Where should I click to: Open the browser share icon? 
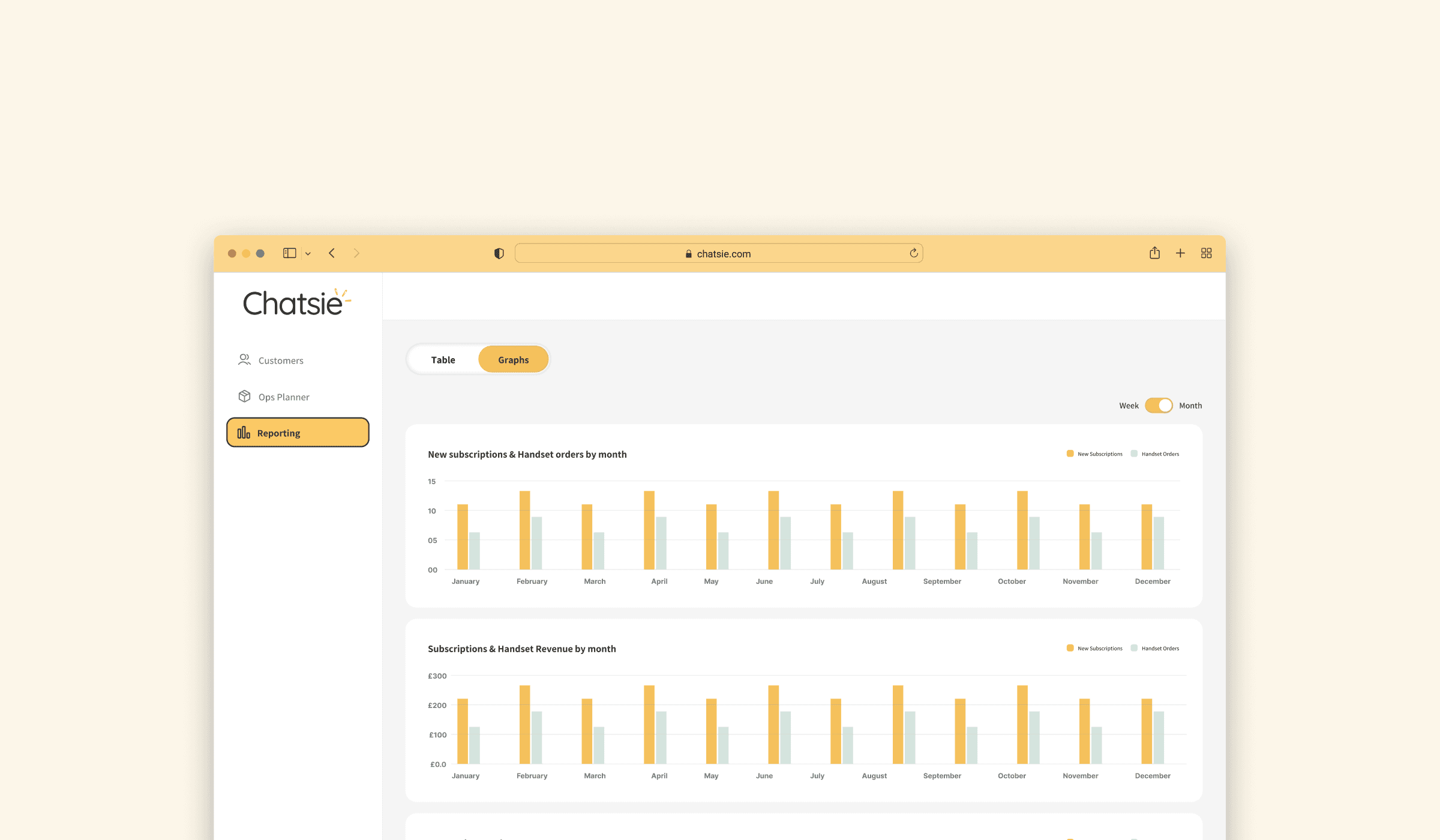[1154, 253]
